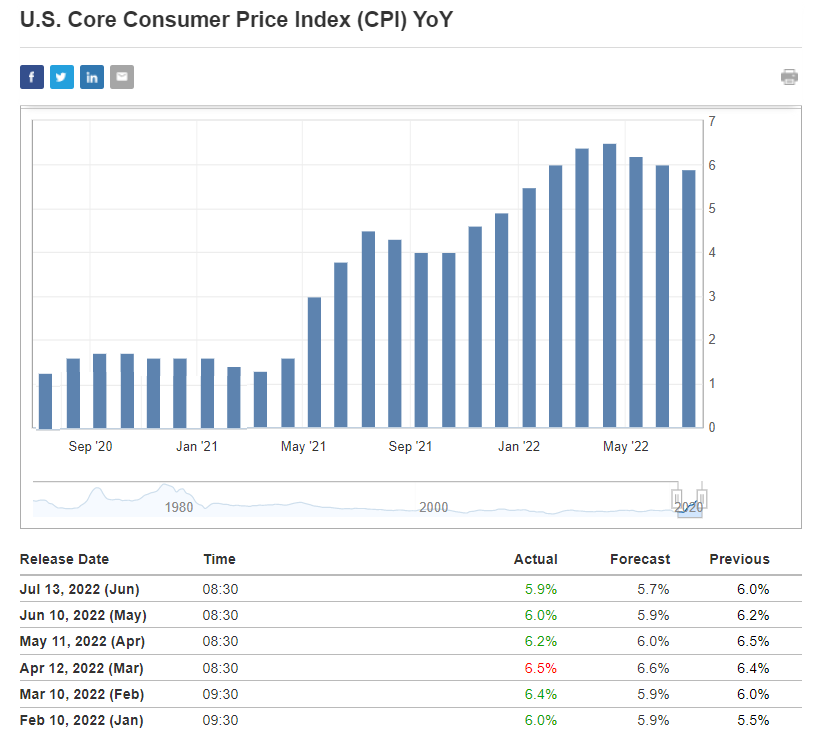The image size is (821, 751).
Task: Click the May '21 axis label
Action: 304,446
